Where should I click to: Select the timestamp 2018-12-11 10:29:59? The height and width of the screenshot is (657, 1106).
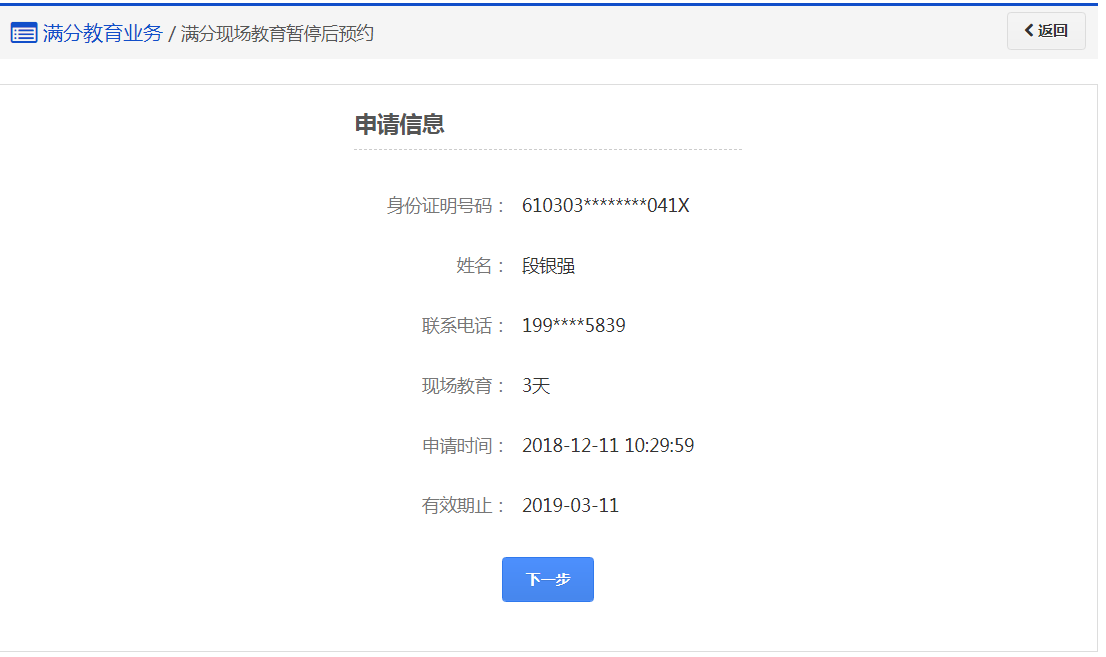608,446
